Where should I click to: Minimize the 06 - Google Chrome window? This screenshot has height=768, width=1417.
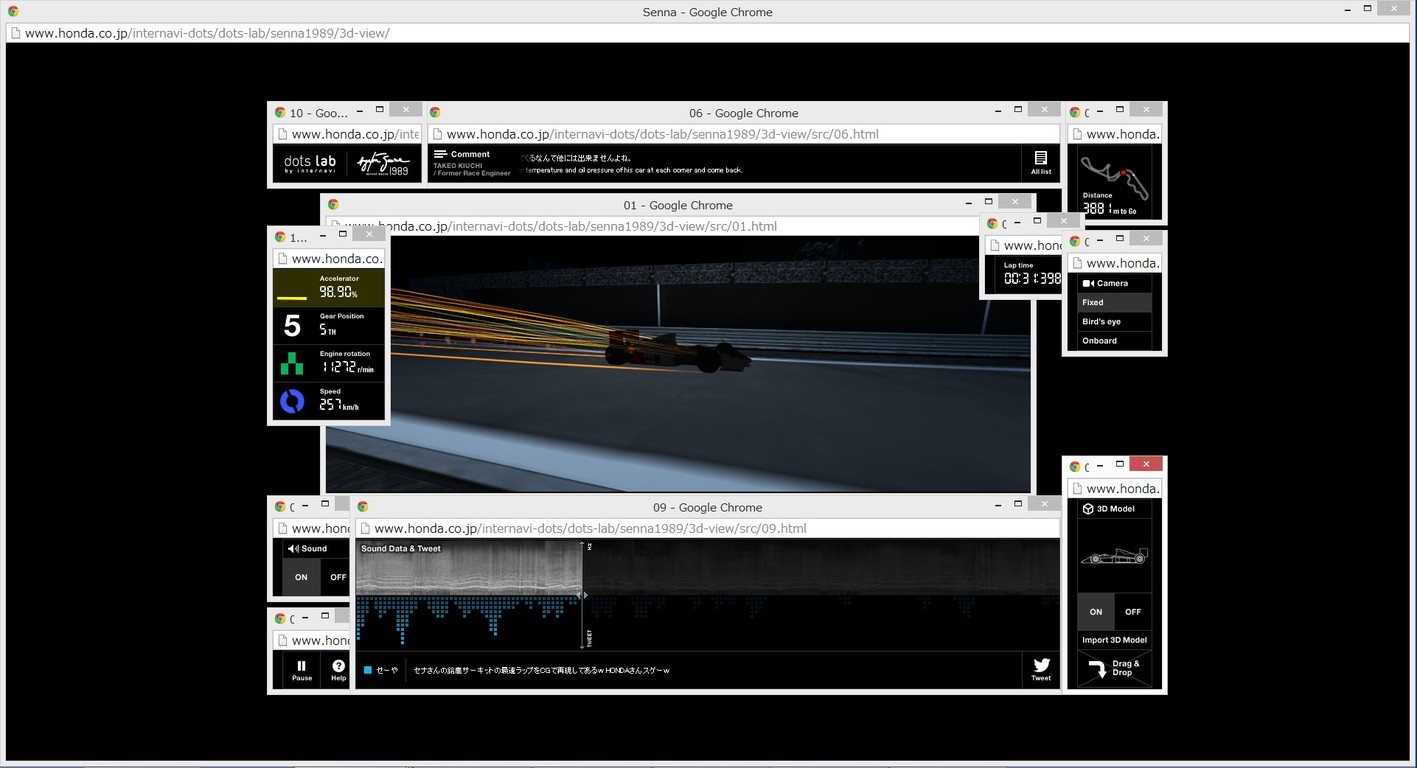point(997,111)
